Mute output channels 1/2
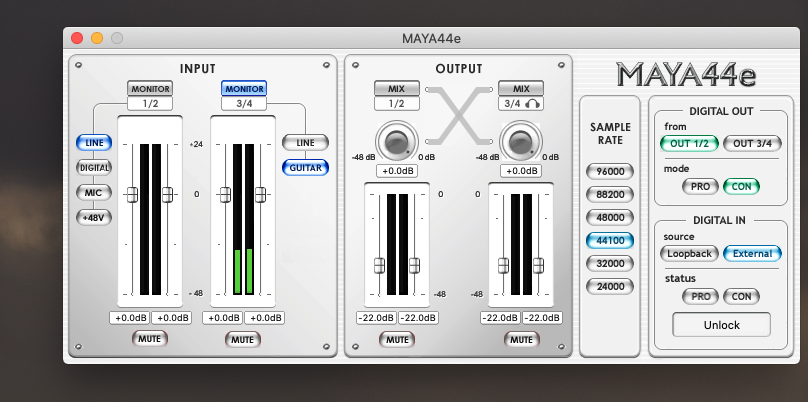This screenshot has height=402, width=808. pos(397,340)
